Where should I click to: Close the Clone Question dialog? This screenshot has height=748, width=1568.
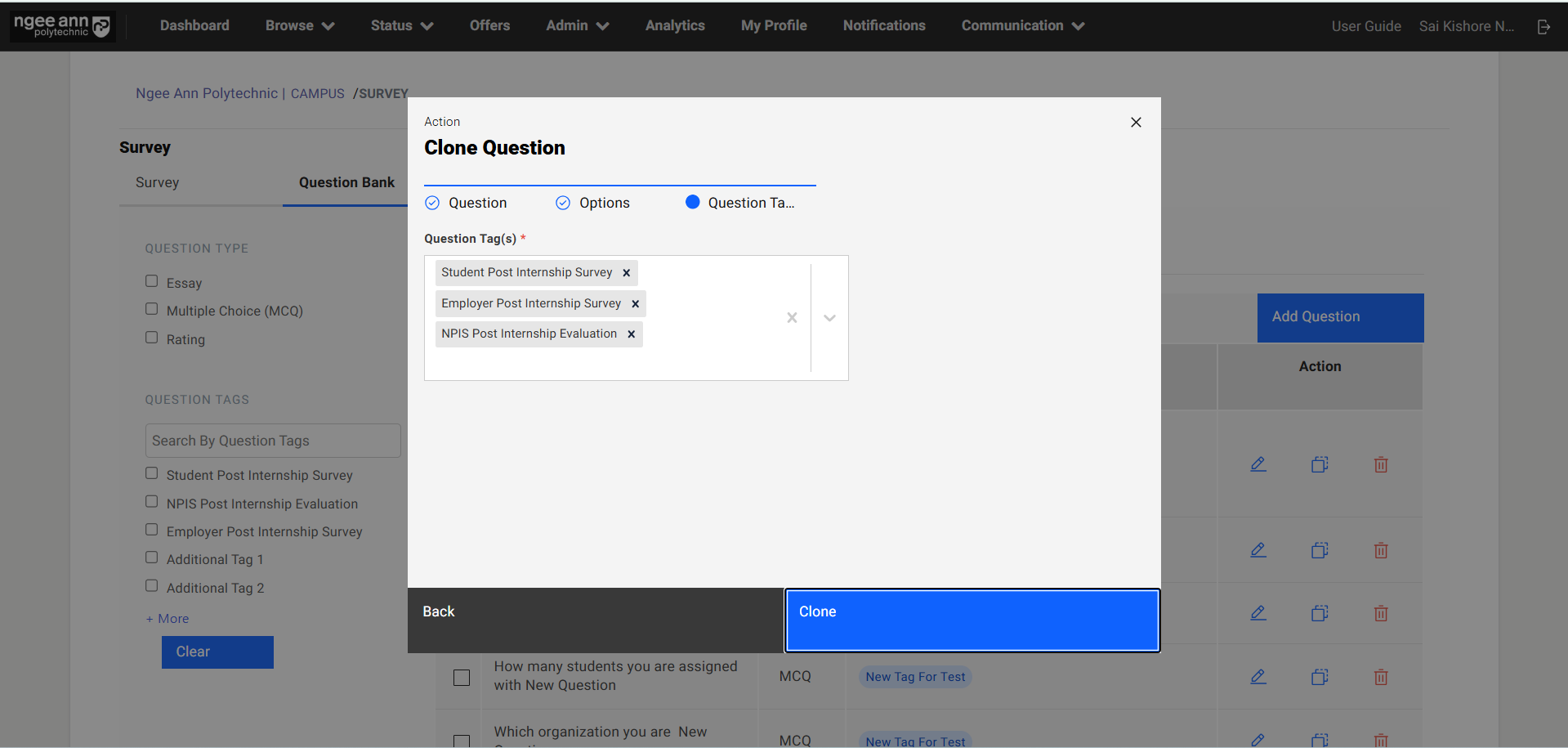tap(1135, 123)
